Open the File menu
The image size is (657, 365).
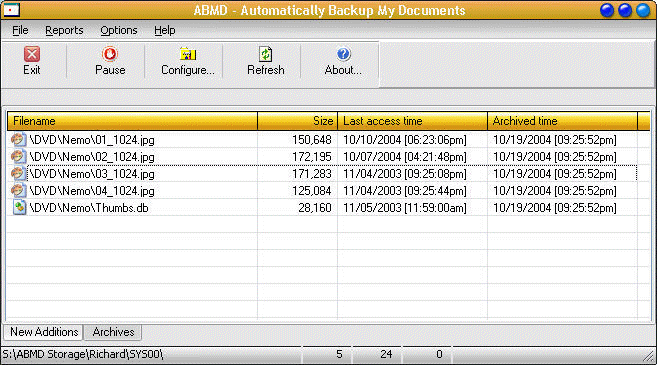[x=20, y=30]
